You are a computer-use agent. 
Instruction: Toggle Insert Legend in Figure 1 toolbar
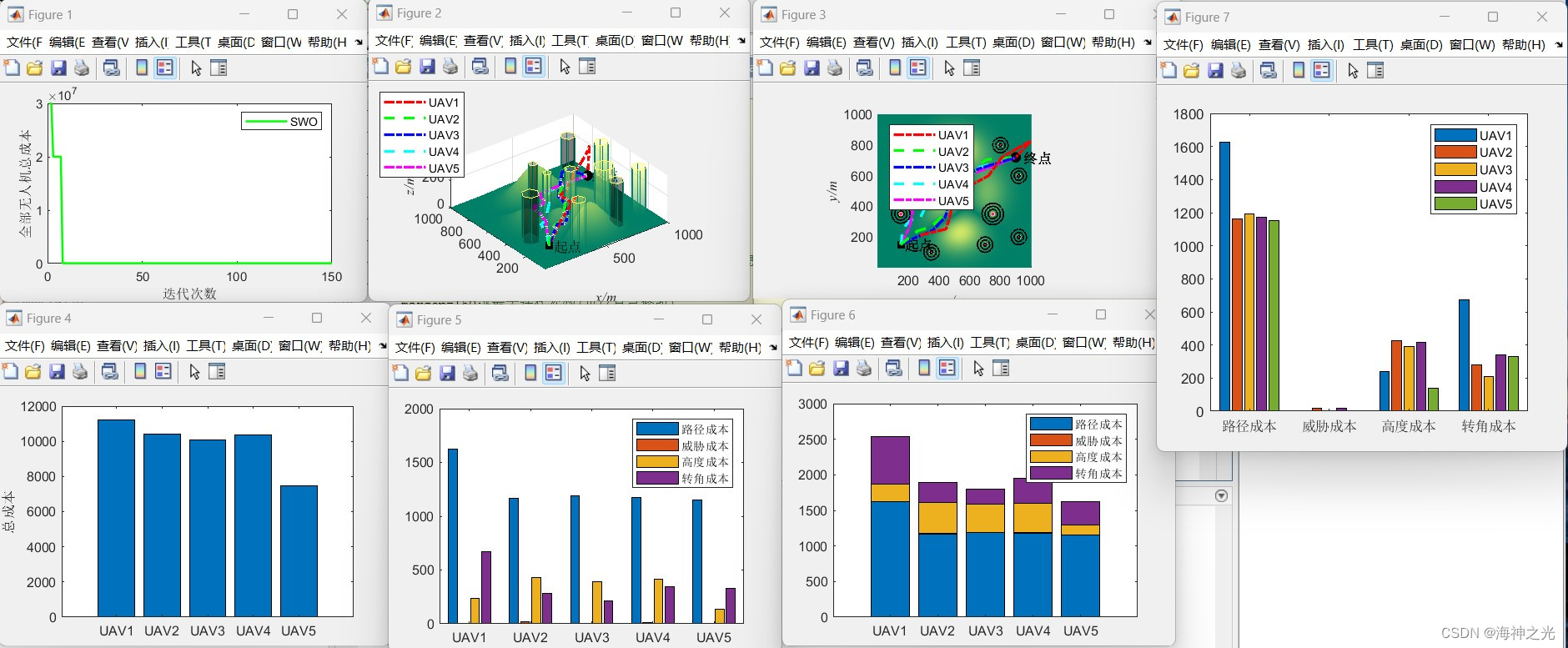click(x=165, y=68)
